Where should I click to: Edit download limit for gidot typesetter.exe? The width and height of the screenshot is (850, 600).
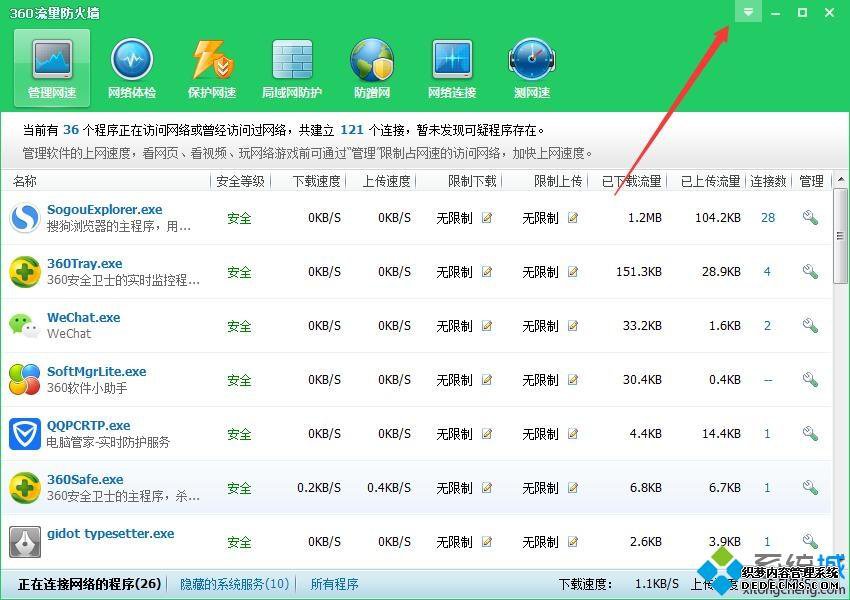click(487, 541)
